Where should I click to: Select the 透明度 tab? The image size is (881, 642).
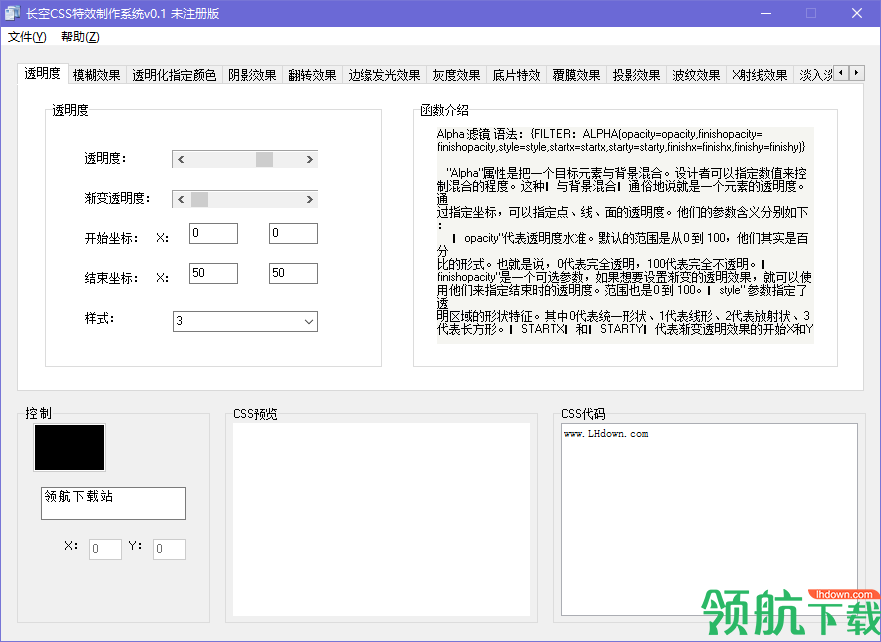point(43,74)
